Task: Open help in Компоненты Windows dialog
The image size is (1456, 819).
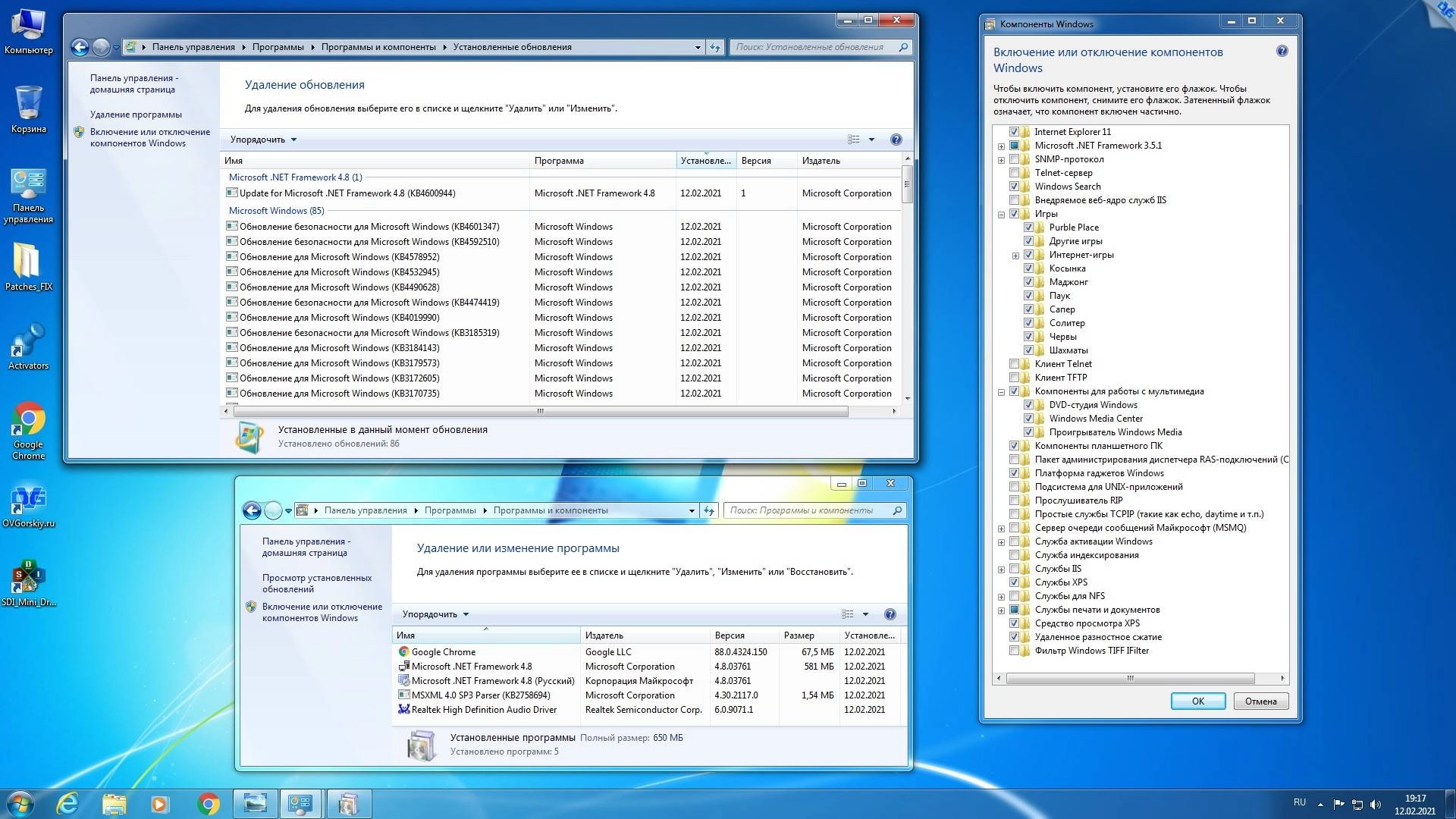Action: tap(1282, 52)
